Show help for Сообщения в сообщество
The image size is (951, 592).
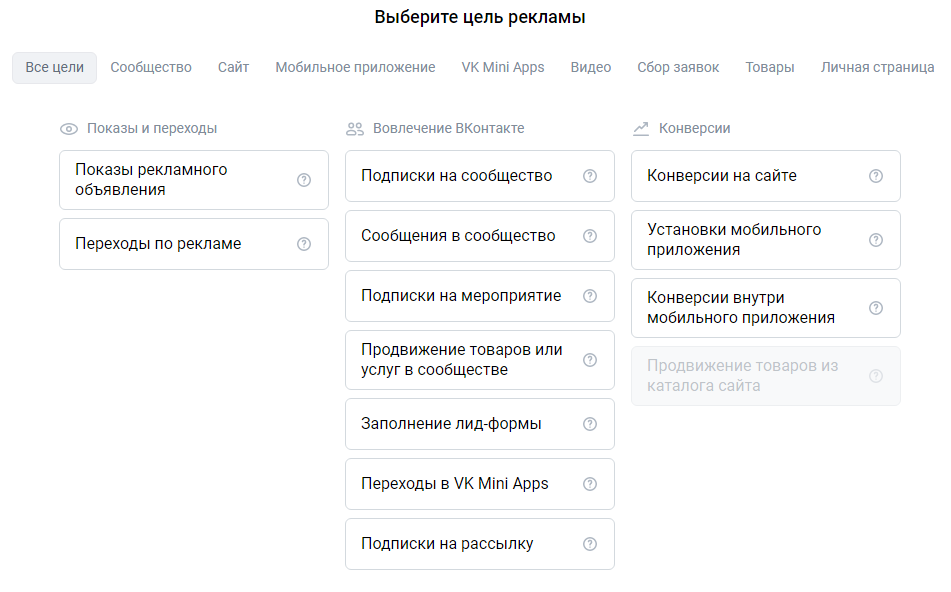coord(590,236)
